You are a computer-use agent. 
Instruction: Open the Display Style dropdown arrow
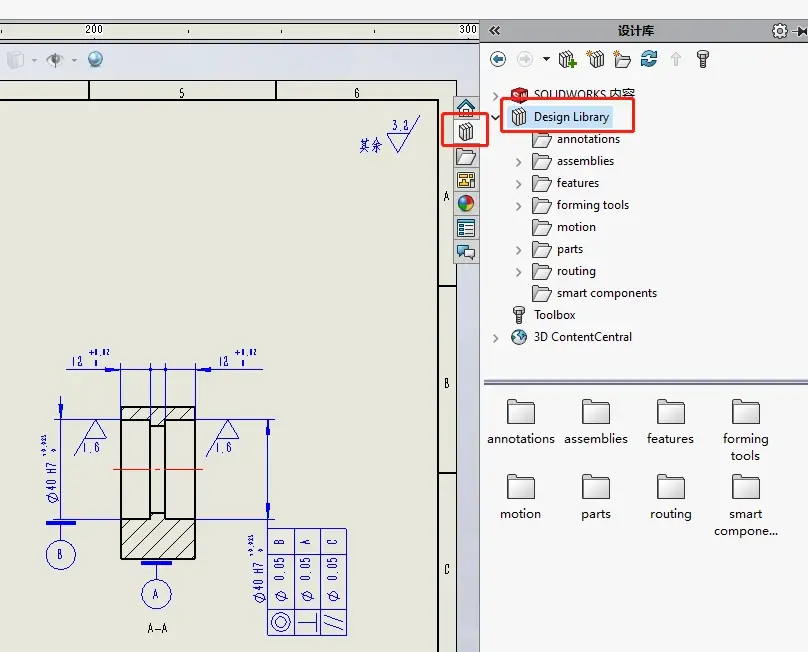(x=34, y=60)
